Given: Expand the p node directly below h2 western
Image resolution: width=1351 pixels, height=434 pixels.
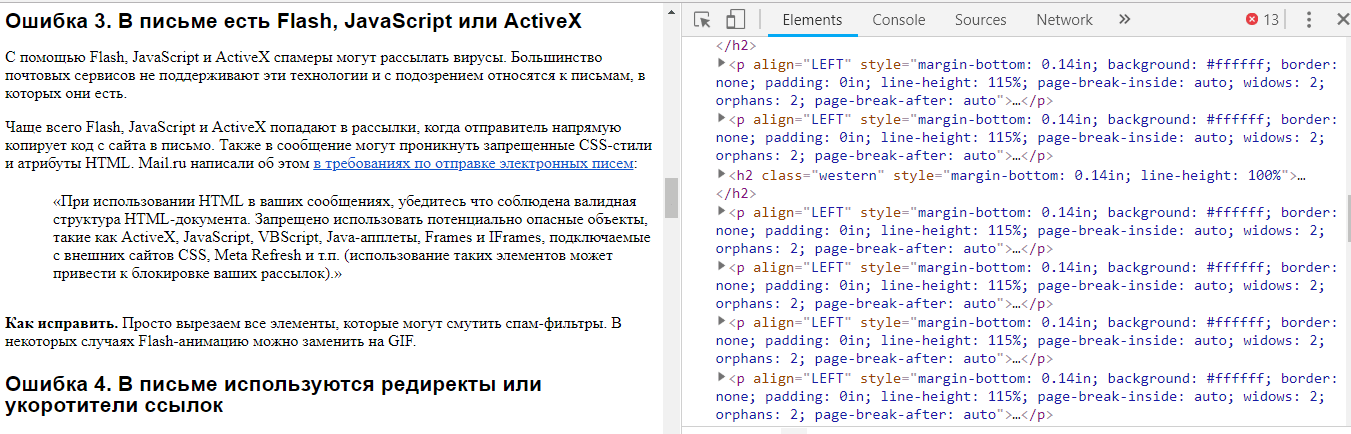Looking at the screenshot, I should [723, 212].
